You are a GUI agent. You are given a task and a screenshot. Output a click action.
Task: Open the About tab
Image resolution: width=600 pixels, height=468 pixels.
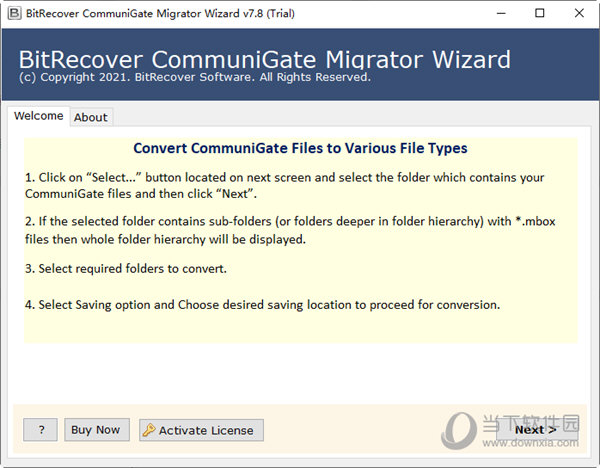(x=91, y=117)
